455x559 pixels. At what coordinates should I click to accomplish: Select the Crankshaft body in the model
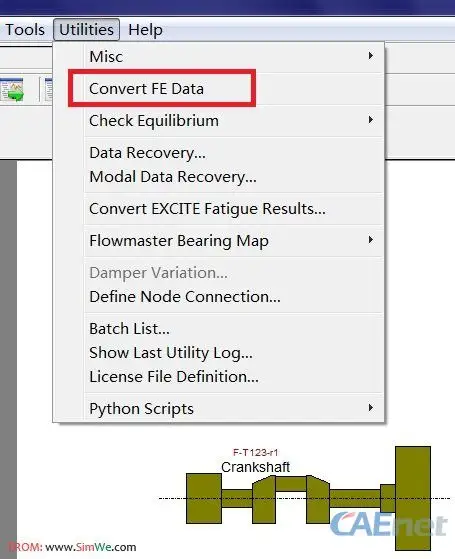pyautogui.click(x=308, y=498)
